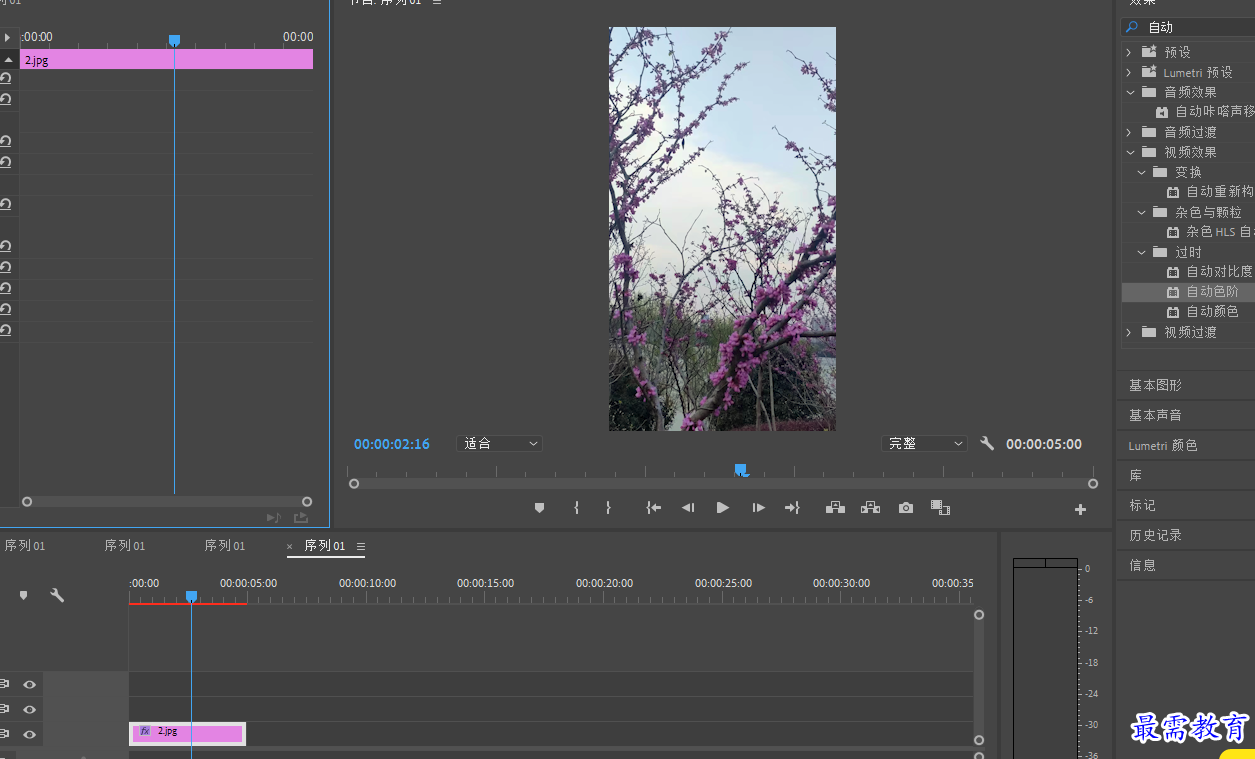Click the Extract button
The height and width of the screenshot is (759, 1255).
[x=870, y=508]
